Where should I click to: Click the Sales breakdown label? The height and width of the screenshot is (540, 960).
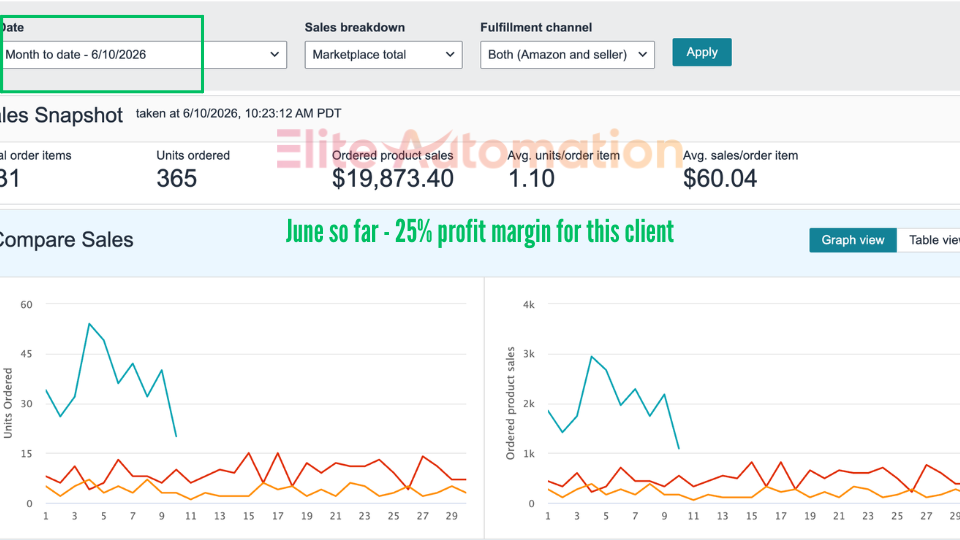[354, 28]
